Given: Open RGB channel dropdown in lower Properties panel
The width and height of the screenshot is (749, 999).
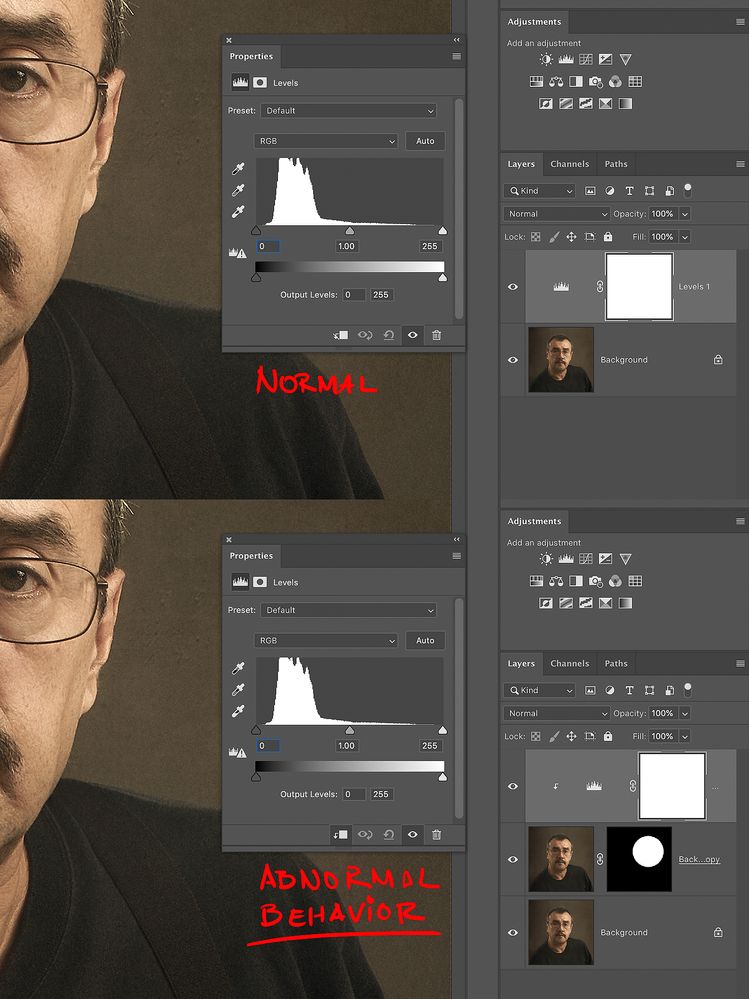Looking at the screenshot, I should pos(325,640).
